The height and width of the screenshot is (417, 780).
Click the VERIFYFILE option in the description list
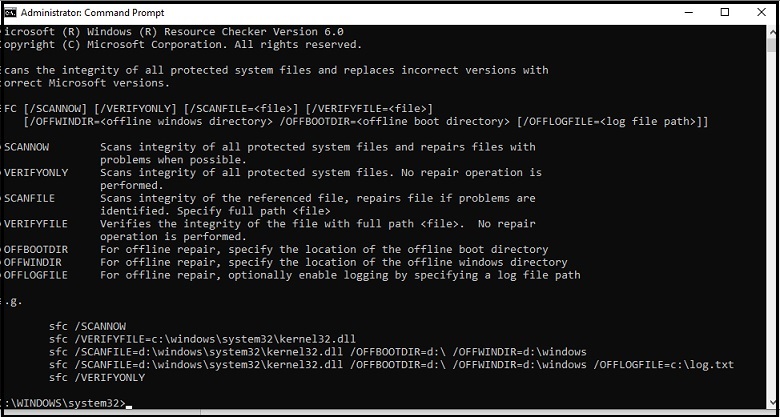tap(36, 224)
